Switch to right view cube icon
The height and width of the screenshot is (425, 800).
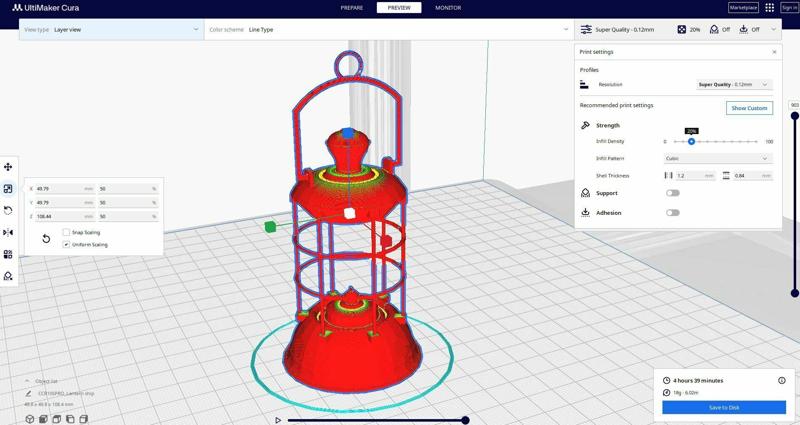pyautogui.click(x=84, y=419)
